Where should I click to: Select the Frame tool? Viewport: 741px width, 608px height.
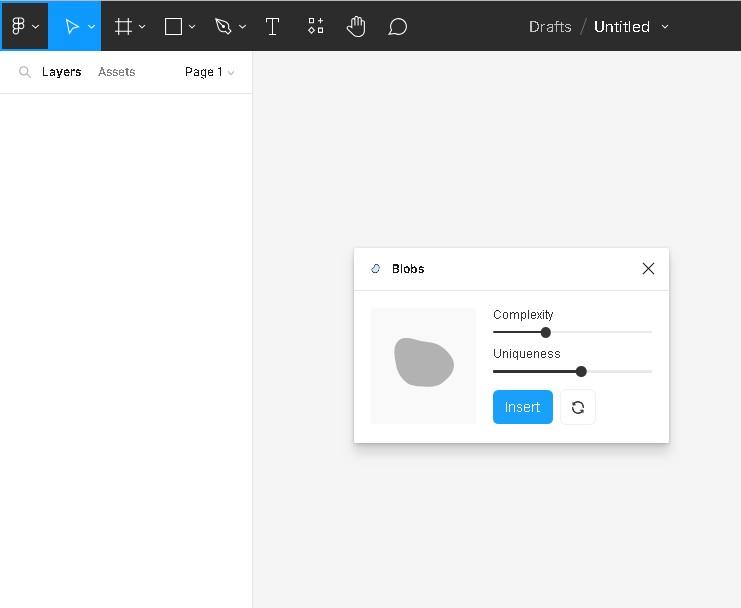pyautogui.click(x=124, y=27)
